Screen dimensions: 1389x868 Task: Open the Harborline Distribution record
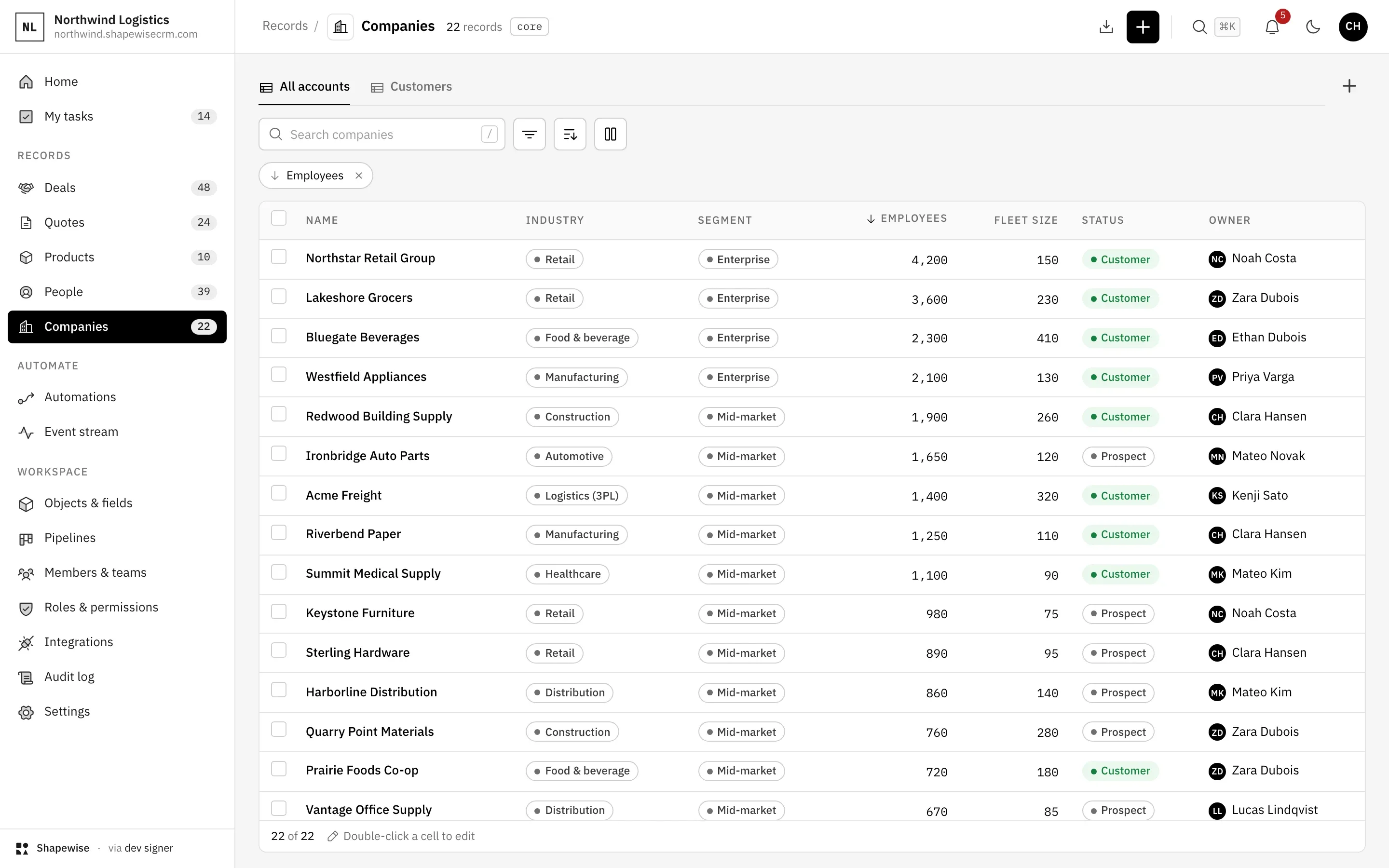(371, 692)
